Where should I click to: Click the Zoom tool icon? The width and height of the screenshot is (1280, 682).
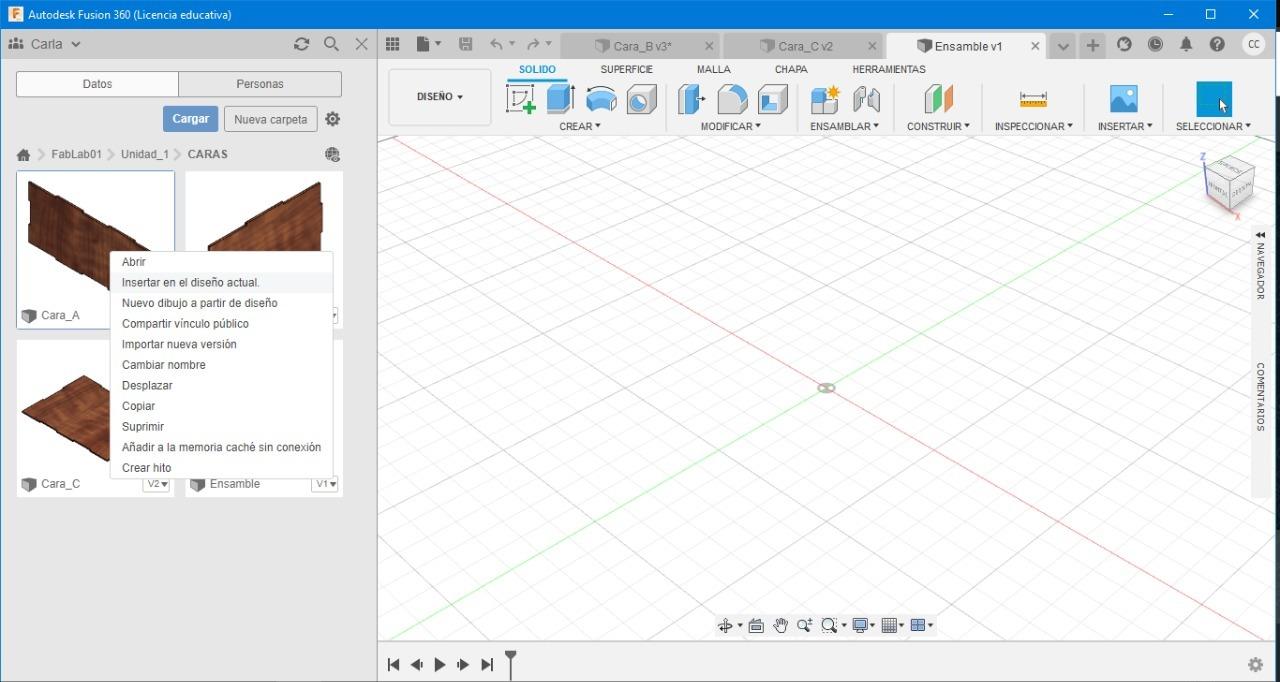coord(804,626)
